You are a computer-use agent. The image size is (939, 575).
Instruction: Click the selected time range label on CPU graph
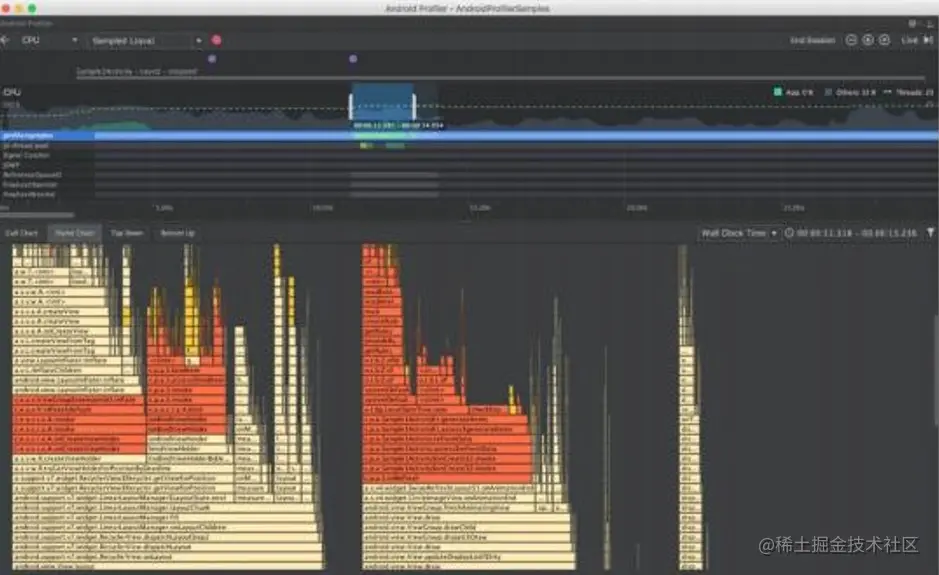(x=398, y=126)
